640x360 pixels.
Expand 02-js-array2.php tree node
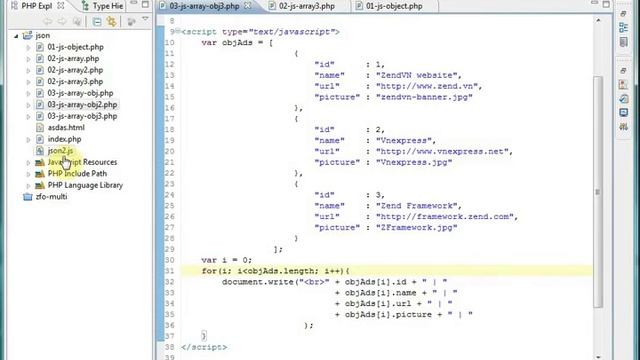coord(28,70)
